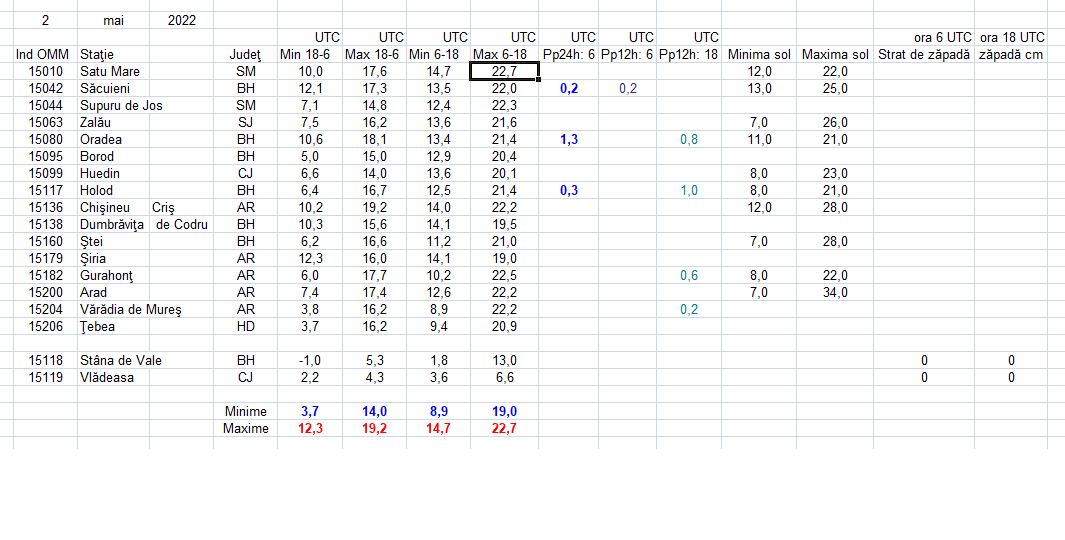Click Săcuieni Pp12h value 0,2
This screenshot has width=1065, height=540.
click(628, 88)
